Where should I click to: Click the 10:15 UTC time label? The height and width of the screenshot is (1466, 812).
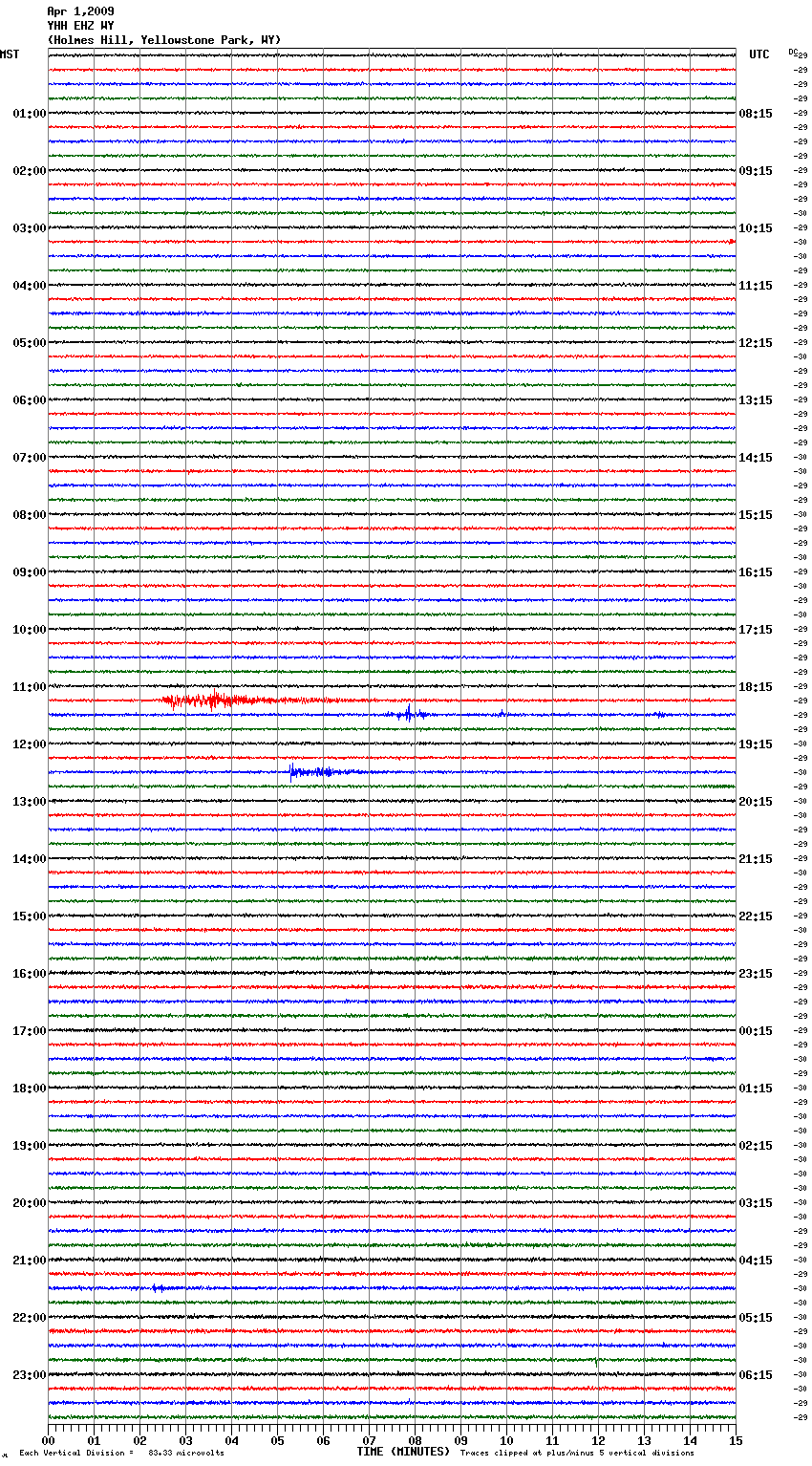(x=756, y=228)
